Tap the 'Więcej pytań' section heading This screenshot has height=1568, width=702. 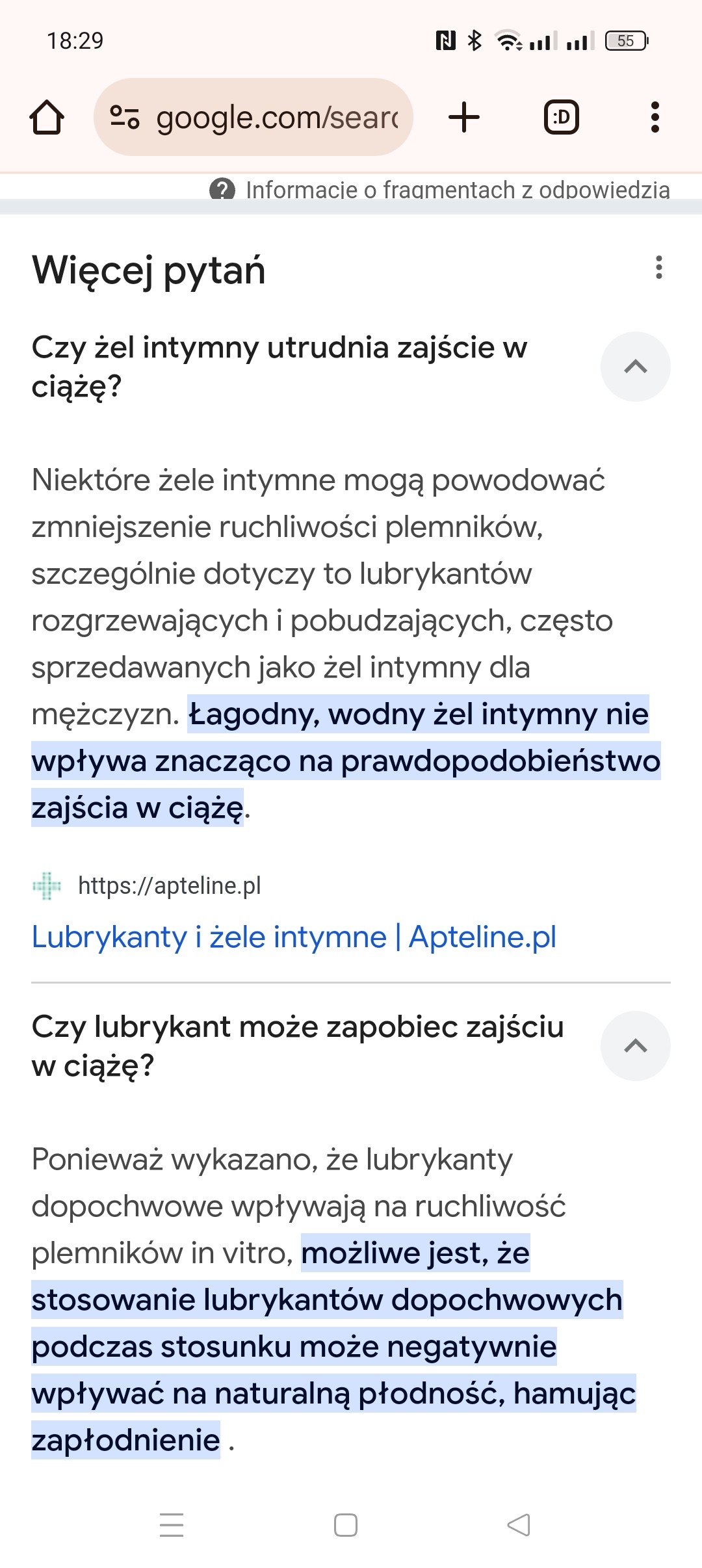[x=149, y=270]
